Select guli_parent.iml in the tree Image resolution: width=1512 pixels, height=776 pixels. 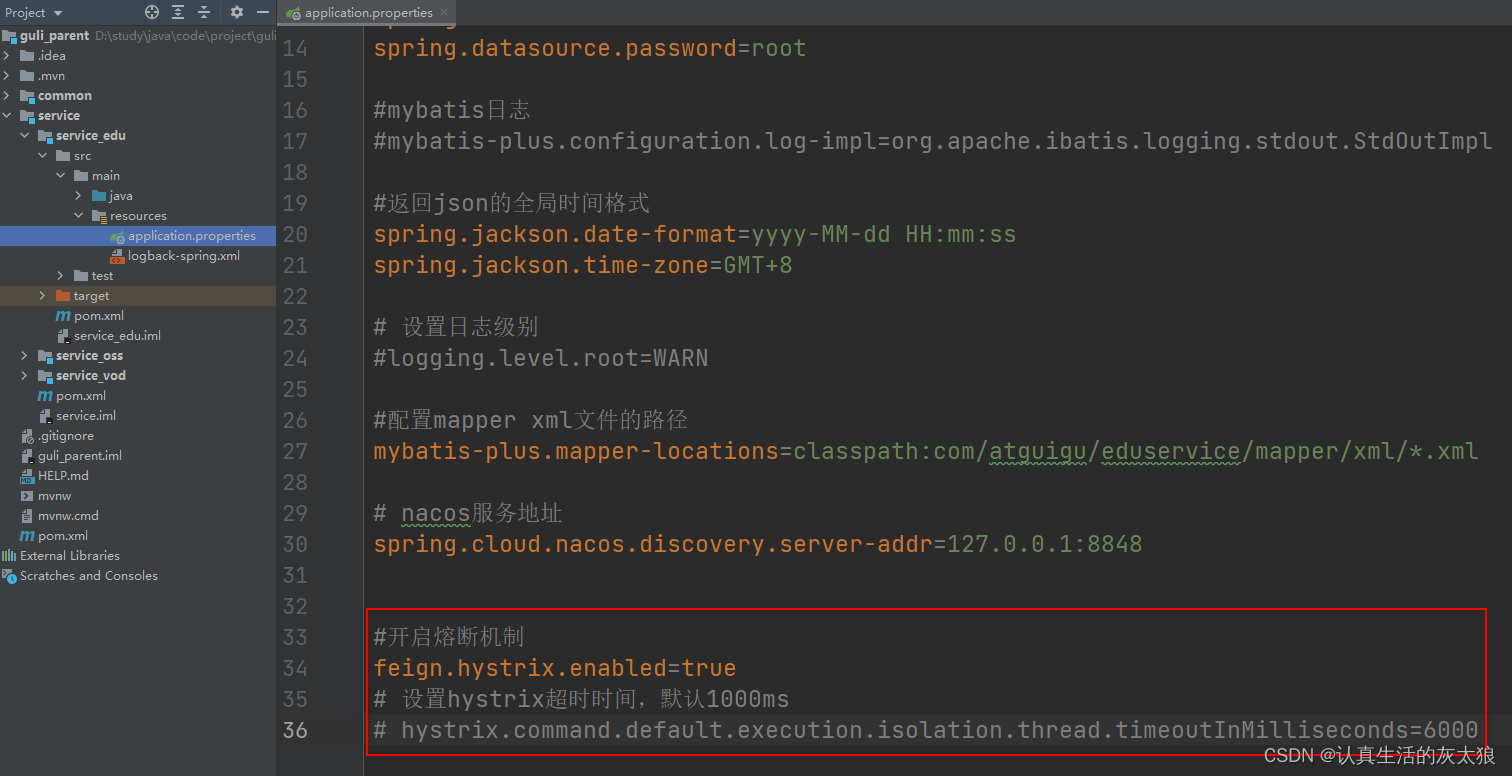(138, 456)
